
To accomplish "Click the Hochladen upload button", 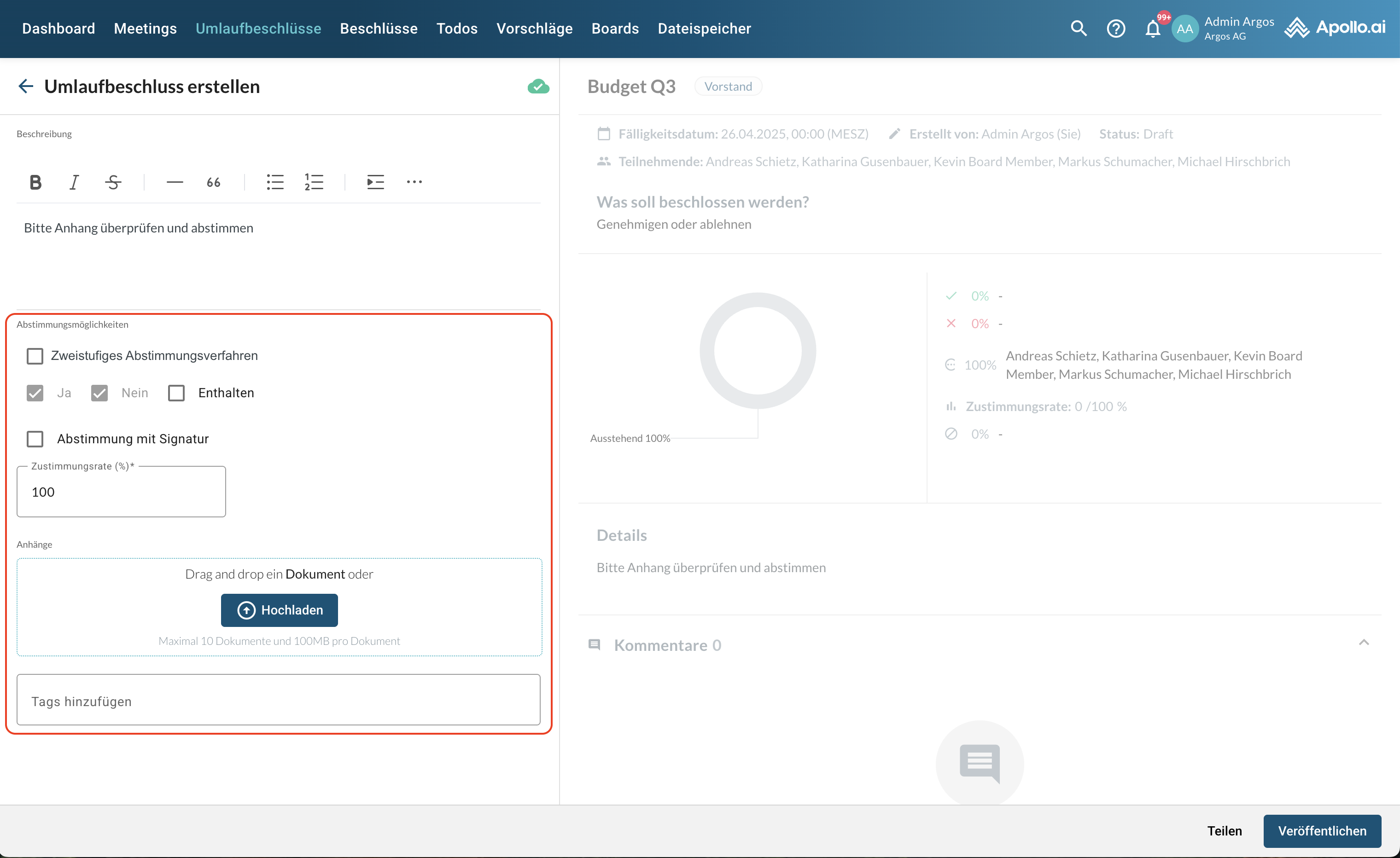I will pyautogui.click(x=280, y=610).
